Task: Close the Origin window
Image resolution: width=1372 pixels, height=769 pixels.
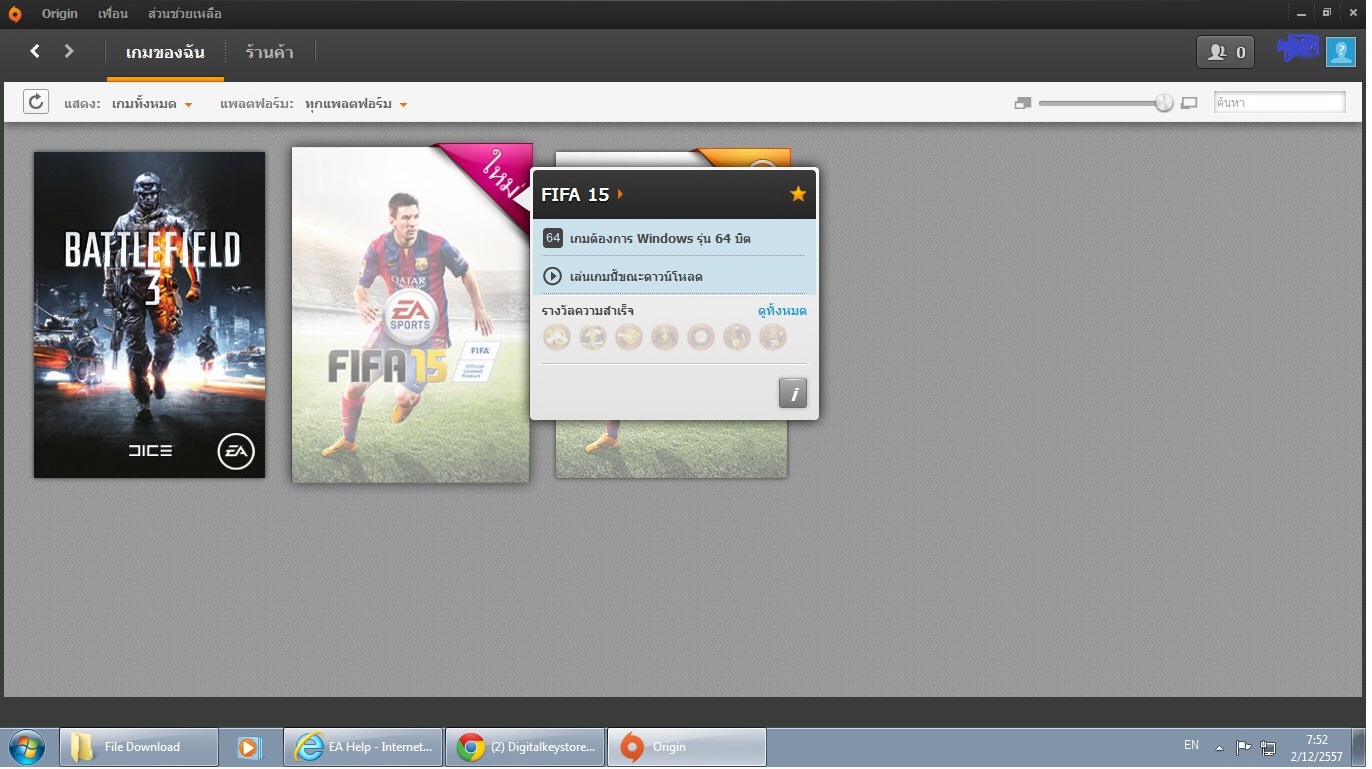Action: pyautogui.click(x=1351, y=12)
